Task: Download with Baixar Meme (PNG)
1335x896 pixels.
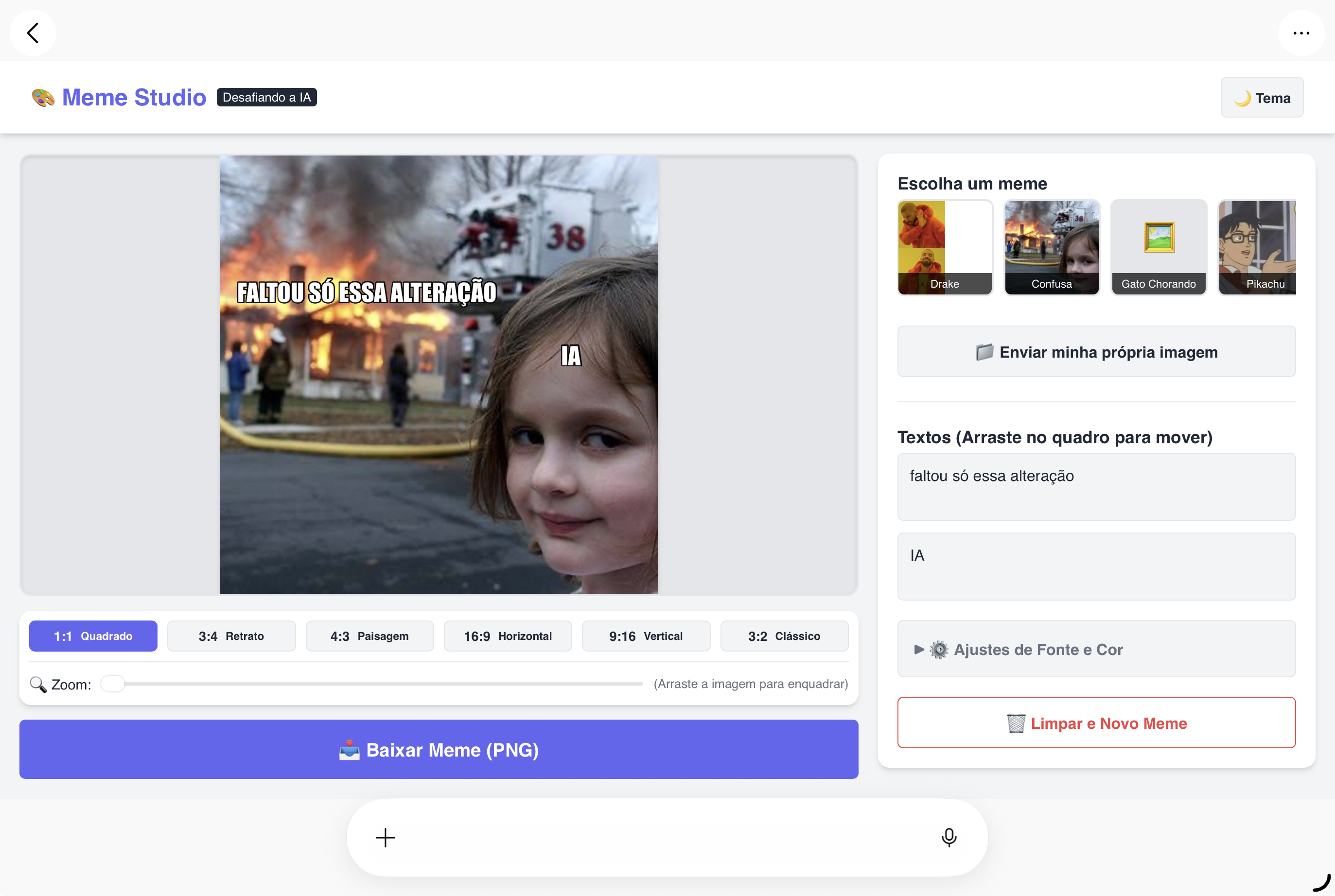Action: pos(439,749)
